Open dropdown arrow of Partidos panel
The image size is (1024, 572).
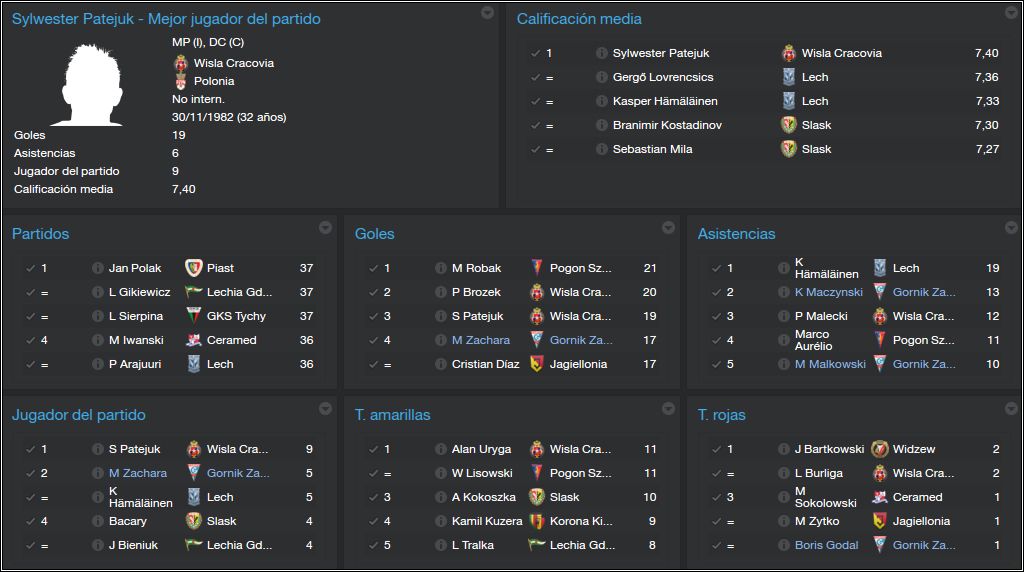click(325, 227)
